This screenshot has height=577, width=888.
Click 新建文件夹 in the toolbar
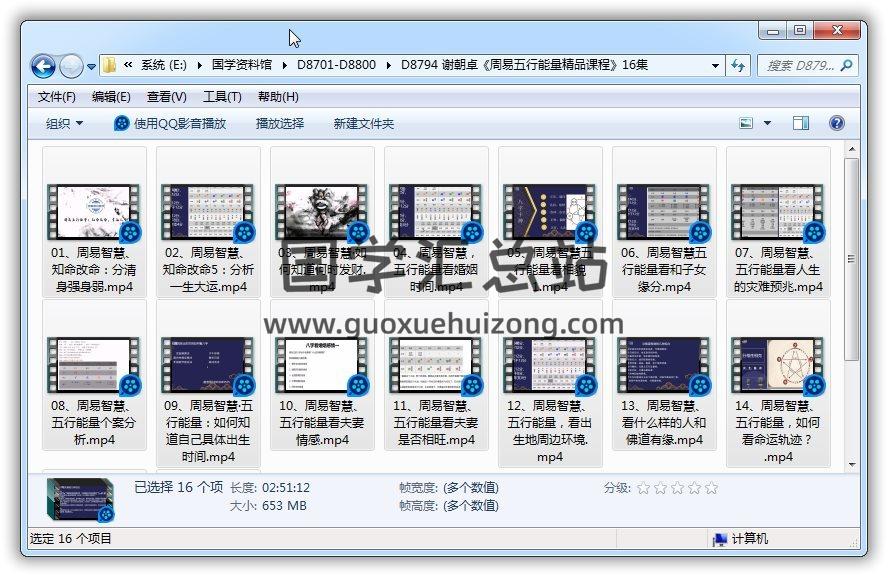click(364, 123)
